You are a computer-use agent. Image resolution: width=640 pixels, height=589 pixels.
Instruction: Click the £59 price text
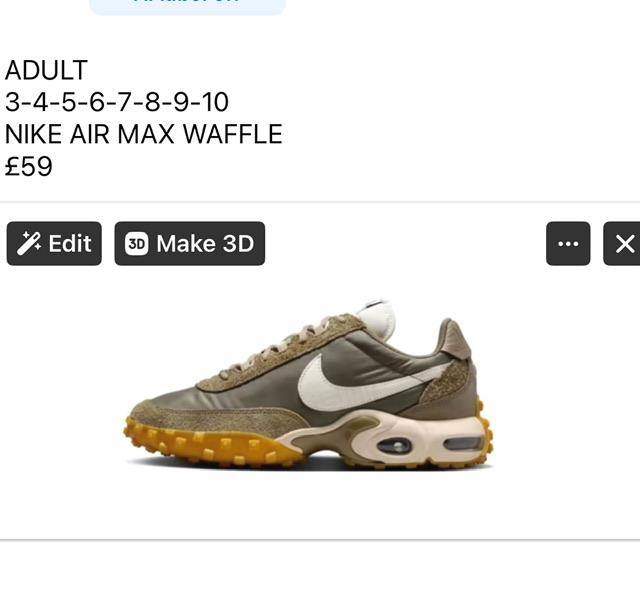tap(29, 166)
